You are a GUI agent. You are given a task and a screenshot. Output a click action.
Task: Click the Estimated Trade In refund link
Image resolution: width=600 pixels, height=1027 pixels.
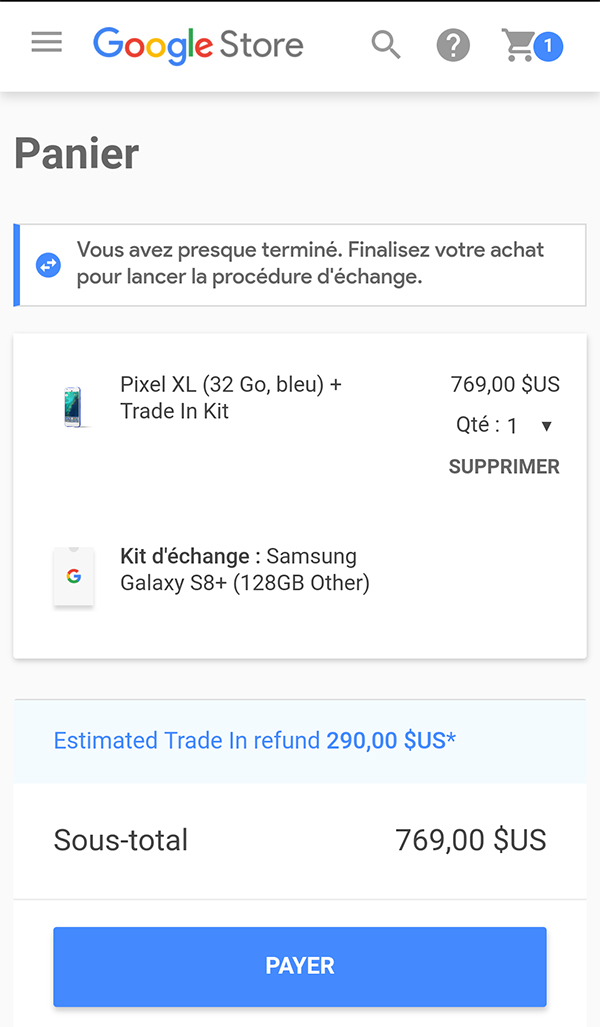tap(250, 741)
